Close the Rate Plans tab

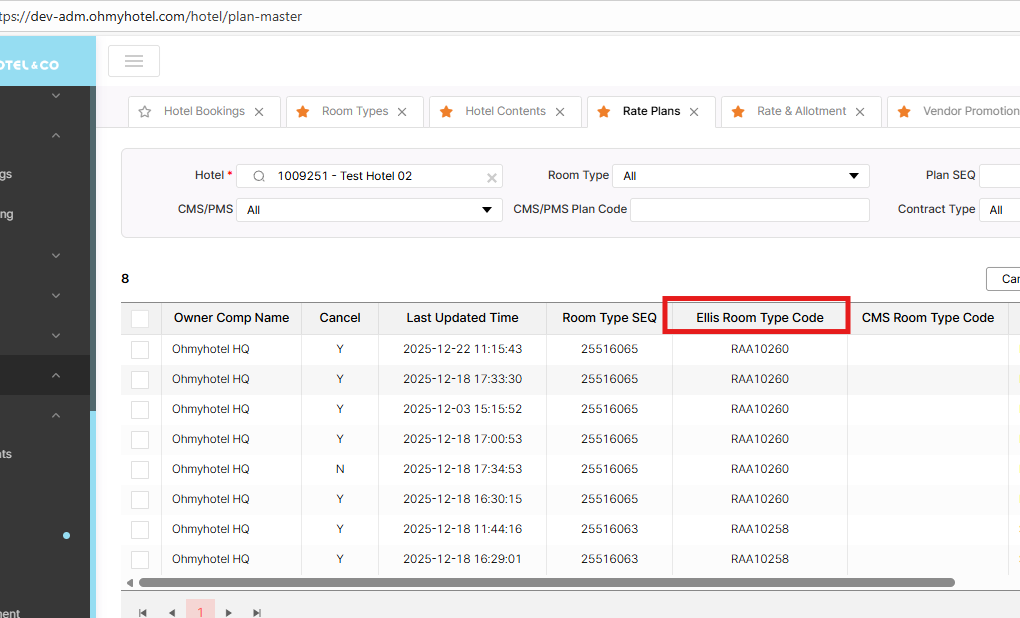[x=694, y=112]
